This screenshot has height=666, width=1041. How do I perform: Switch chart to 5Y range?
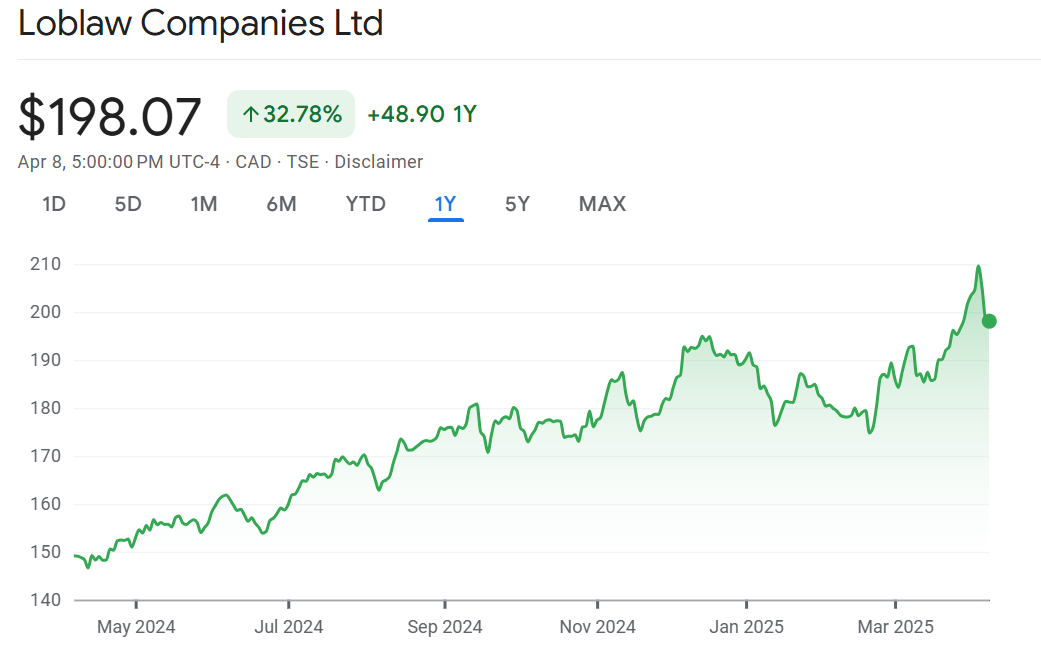pos(517,204)
